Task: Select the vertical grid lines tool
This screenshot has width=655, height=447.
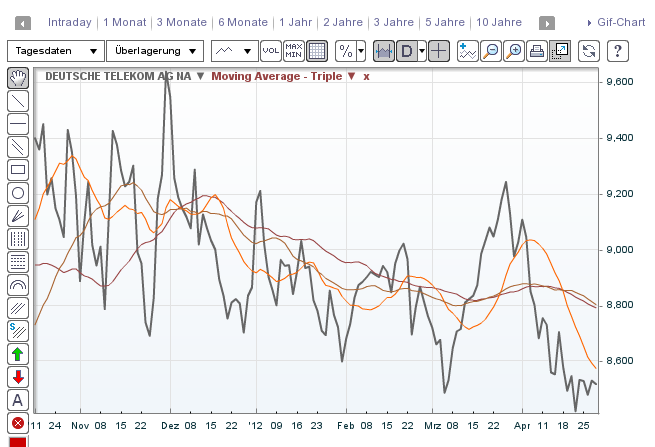Action: 18,239
